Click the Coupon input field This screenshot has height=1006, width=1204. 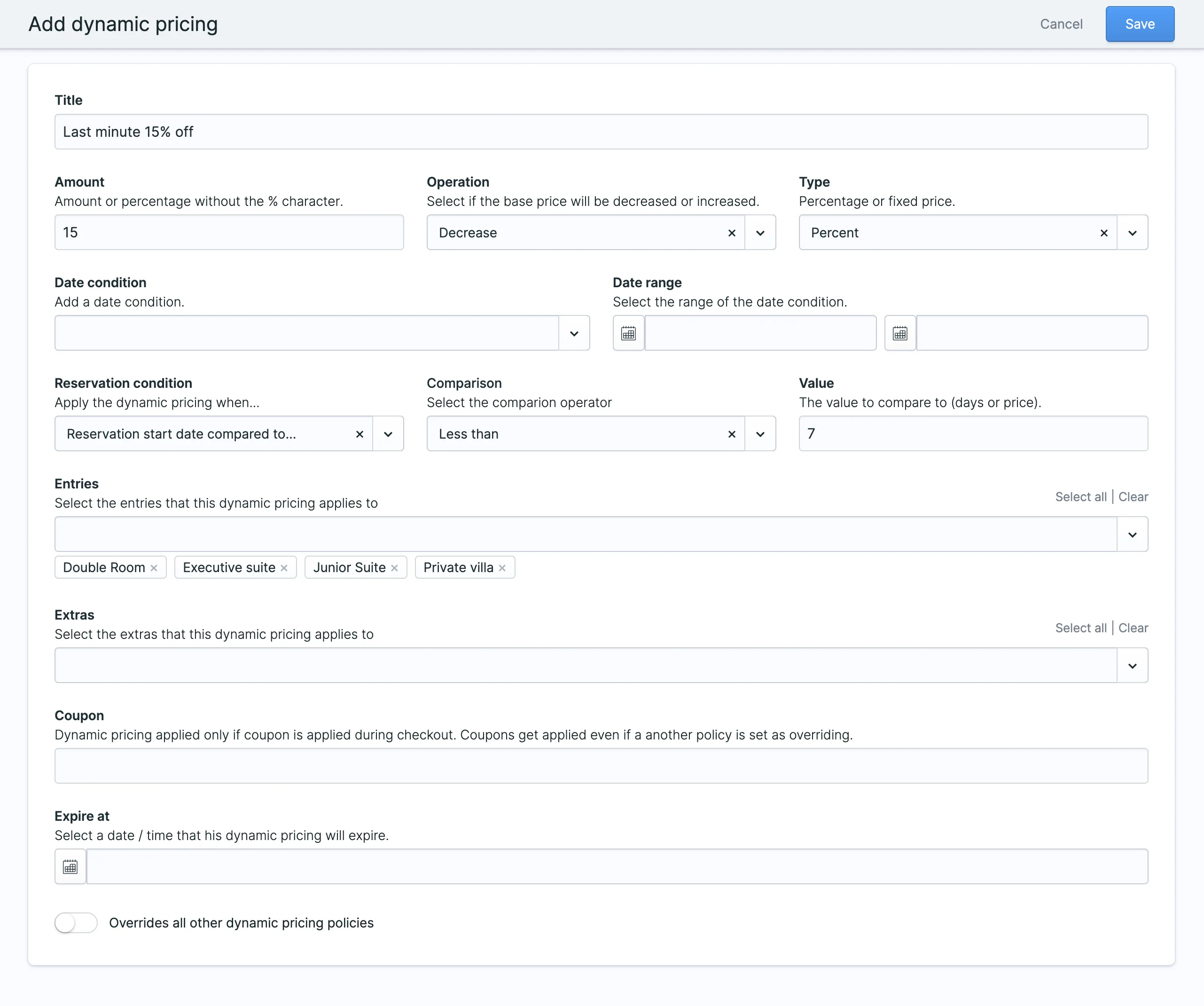click(601, 766)
